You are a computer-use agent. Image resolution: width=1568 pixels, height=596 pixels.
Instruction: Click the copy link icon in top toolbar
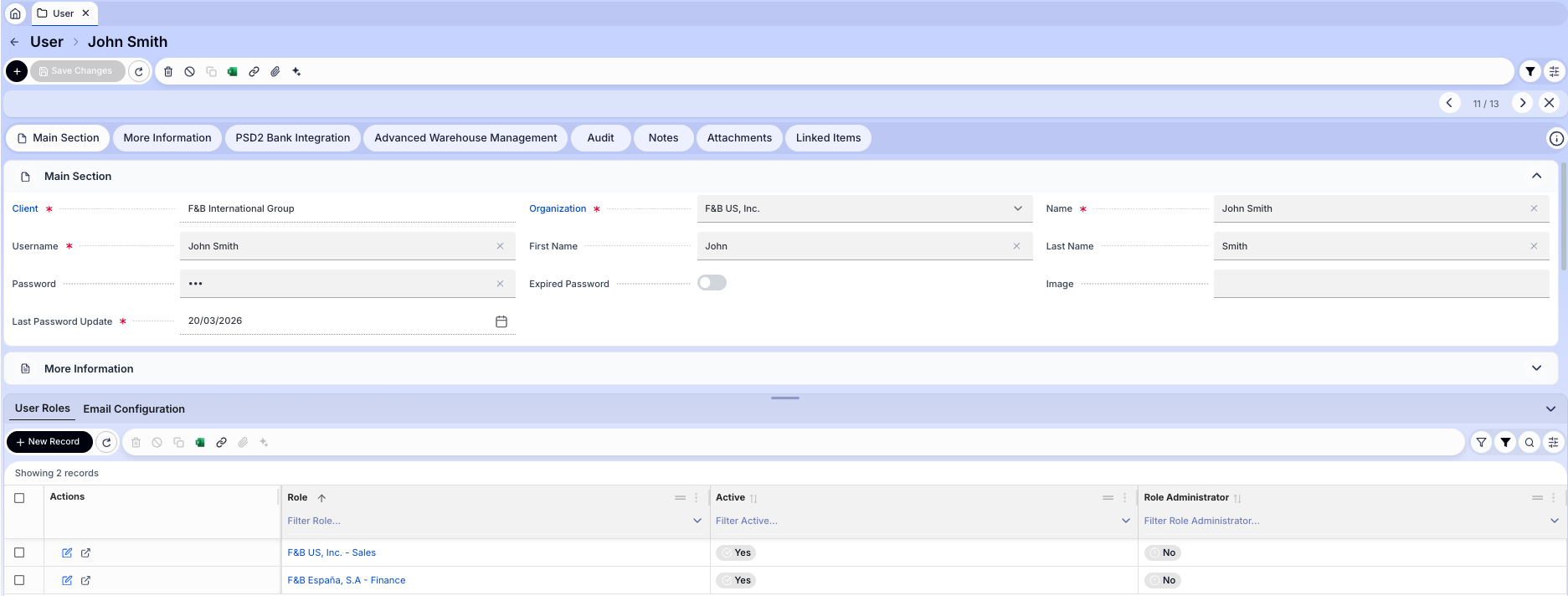[x=254, y=72]
